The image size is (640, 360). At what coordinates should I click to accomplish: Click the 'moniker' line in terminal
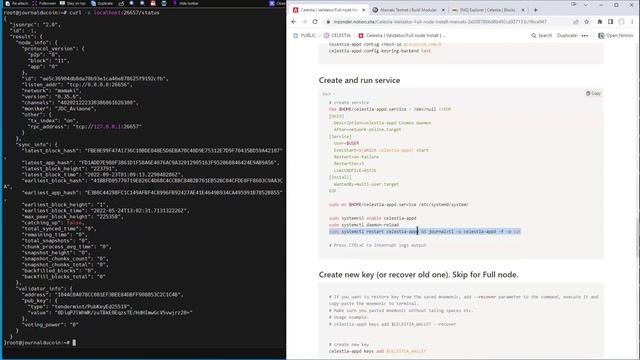(59, 109)
